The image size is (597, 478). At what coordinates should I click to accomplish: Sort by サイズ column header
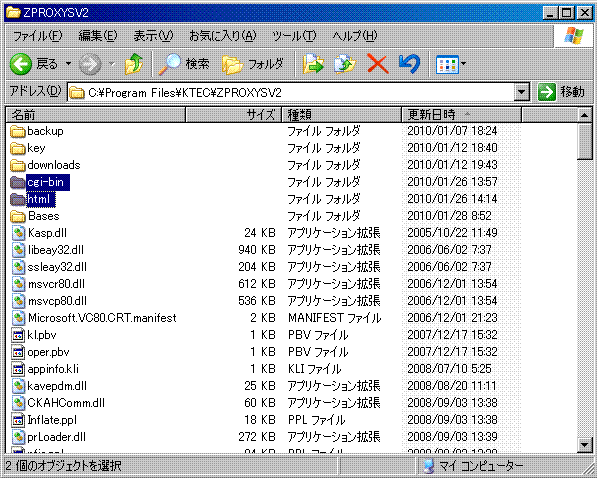click(x=233, y=115)
